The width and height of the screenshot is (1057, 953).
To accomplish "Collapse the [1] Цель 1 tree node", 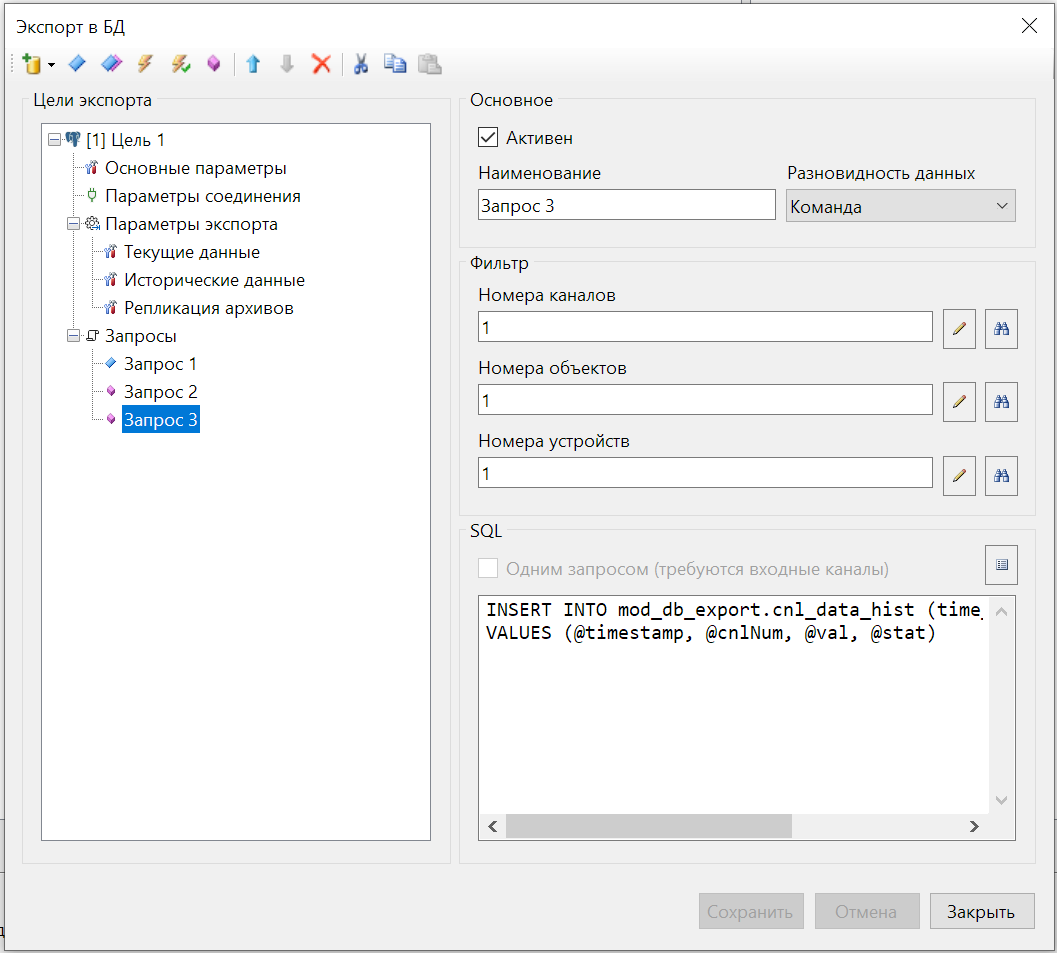I will (55, 140).
